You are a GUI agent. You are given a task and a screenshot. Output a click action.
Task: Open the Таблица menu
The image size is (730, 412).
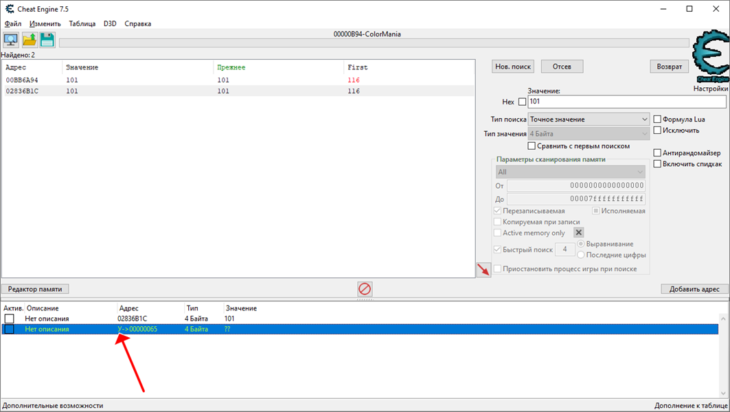82,24
